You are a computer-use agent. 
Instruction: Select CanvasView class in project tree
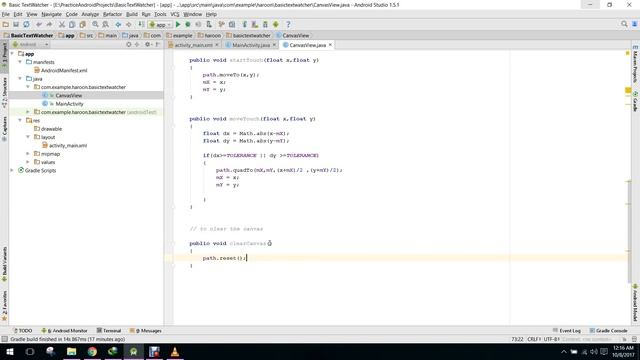pyautogui.click(x=69, y=95)
